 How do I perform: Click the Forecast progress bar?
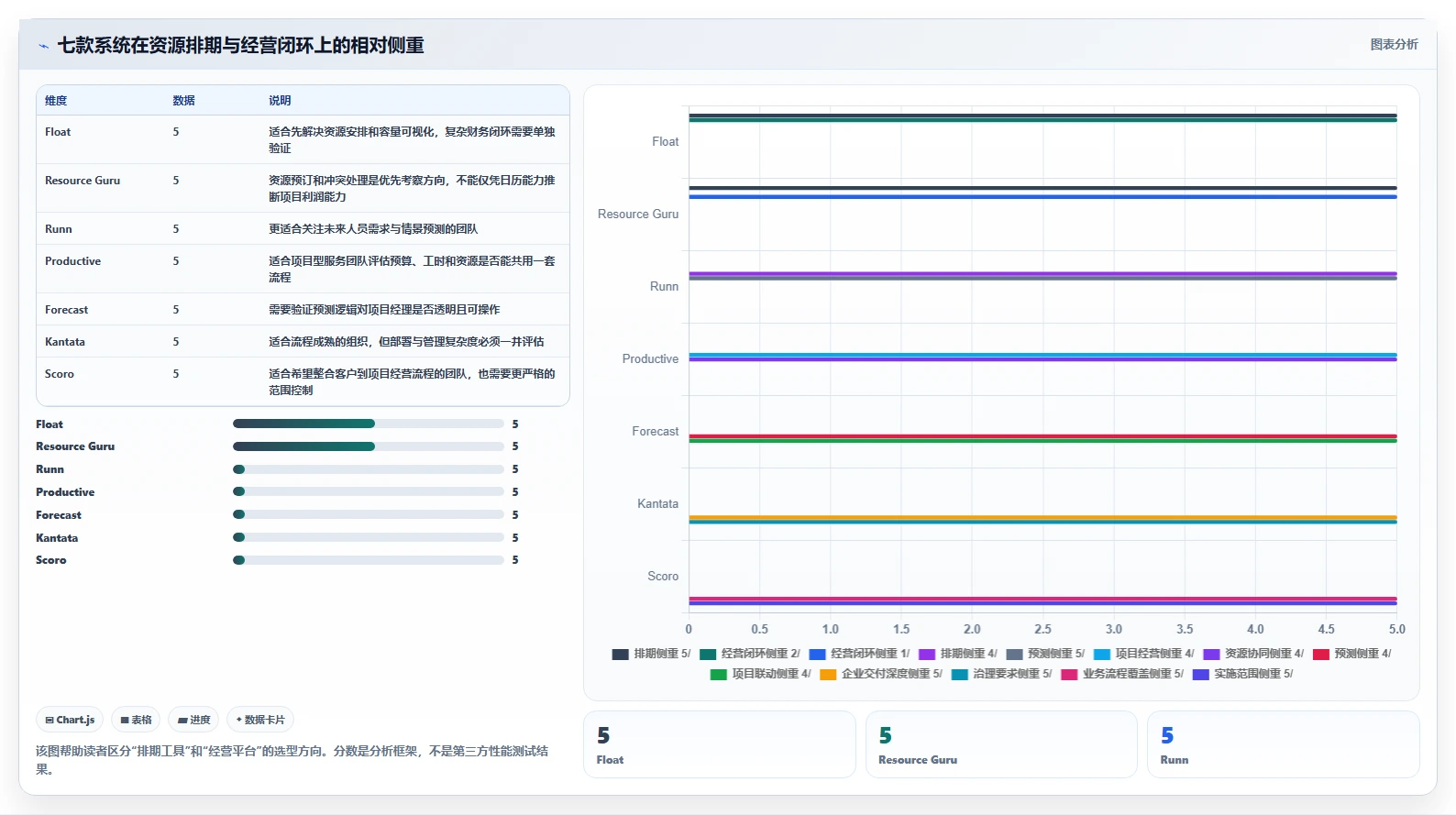(369, 514)
